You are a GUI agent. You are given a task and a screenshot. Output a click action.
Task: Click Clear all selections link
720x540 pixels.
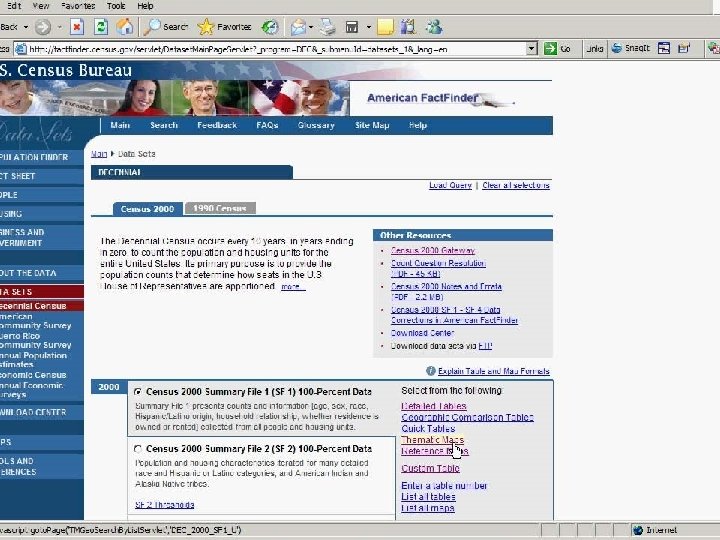pos(516,185)
